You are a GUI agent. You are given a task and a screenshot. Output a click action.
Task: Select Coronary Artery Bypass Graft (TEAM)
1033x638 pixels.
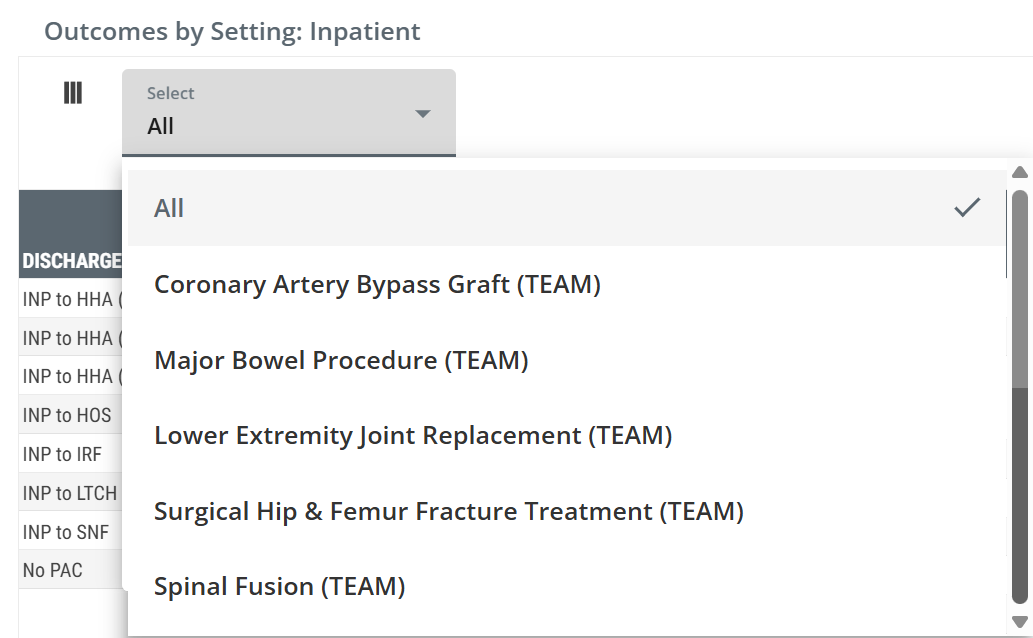pyautogui.click(x=377, y=284)
